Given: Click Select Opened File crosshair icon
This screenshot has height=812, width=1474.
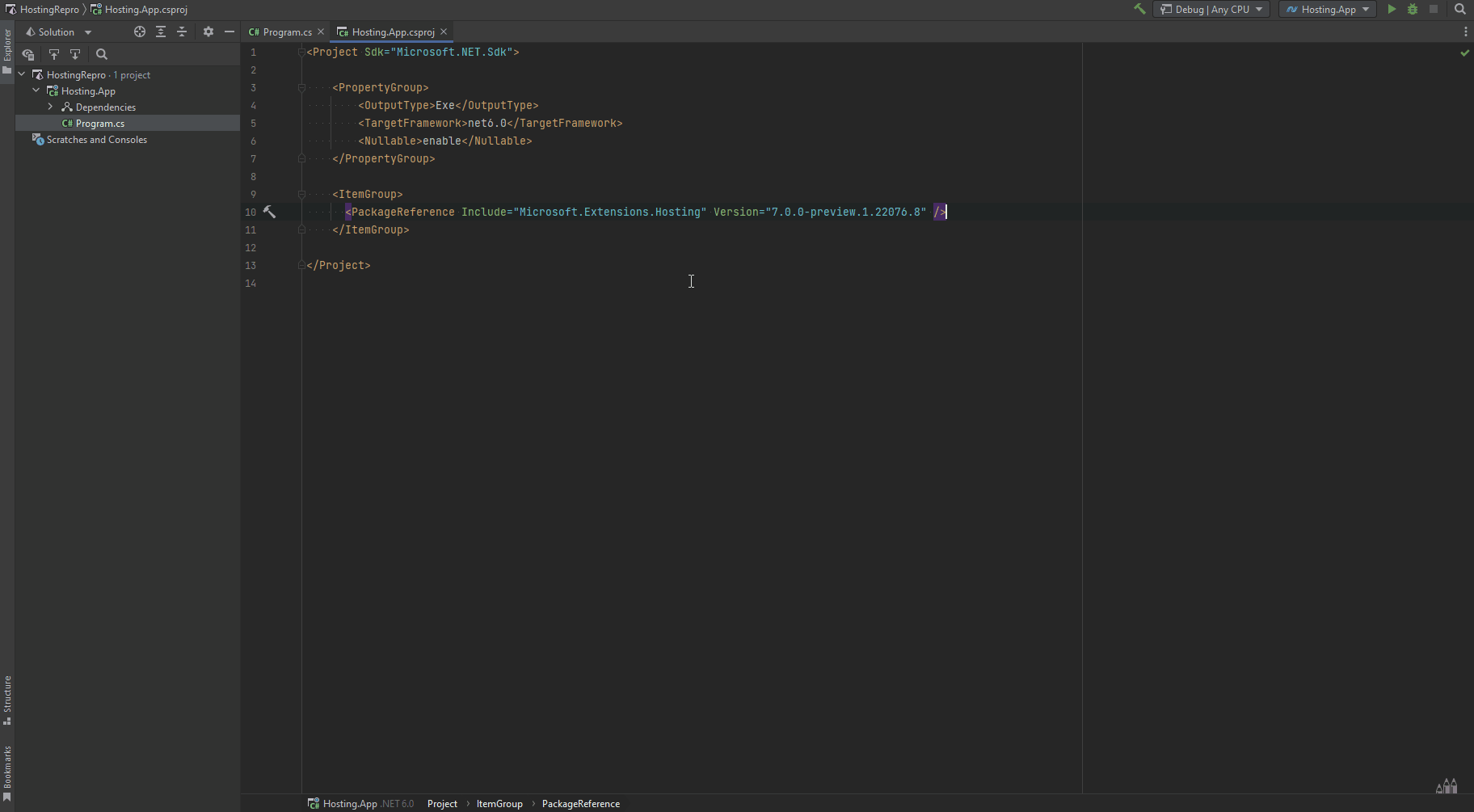Looking at the screenshot, I should coord(140,32).
